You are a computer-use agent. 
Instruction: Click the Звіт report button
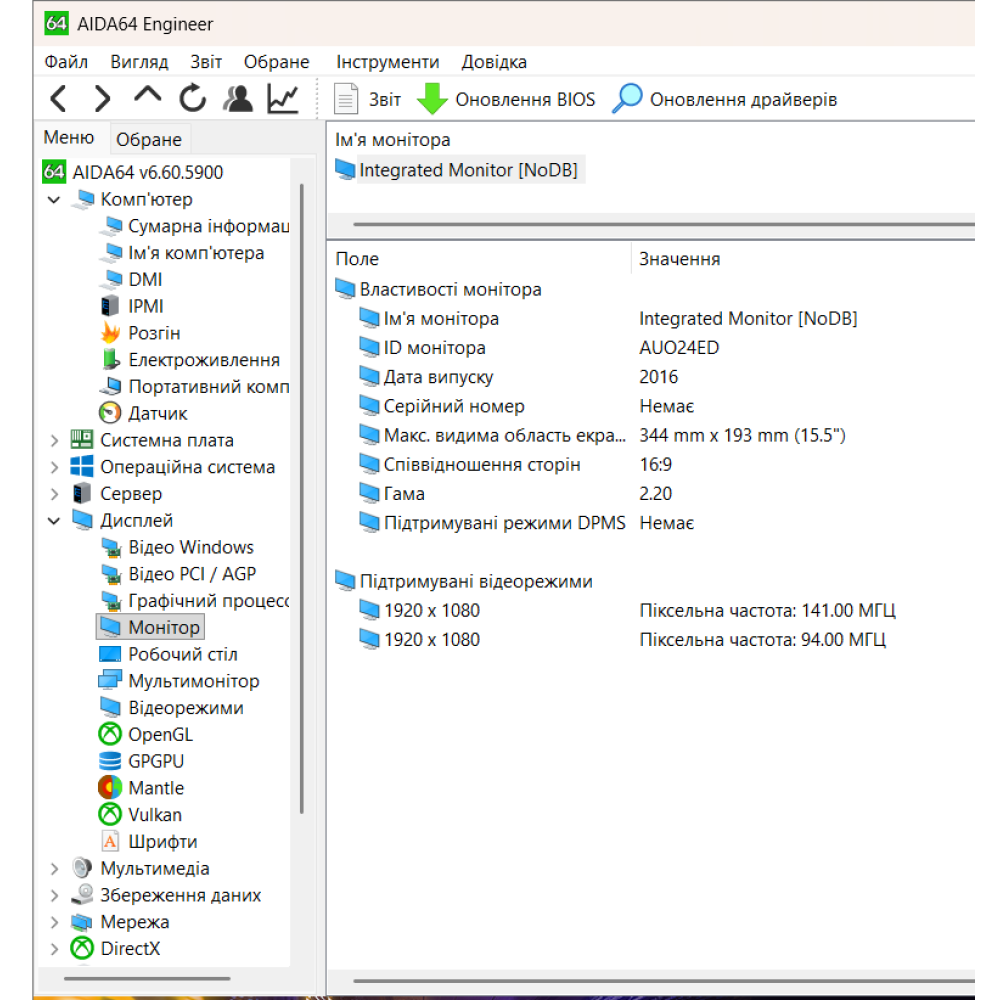point(367,100)
